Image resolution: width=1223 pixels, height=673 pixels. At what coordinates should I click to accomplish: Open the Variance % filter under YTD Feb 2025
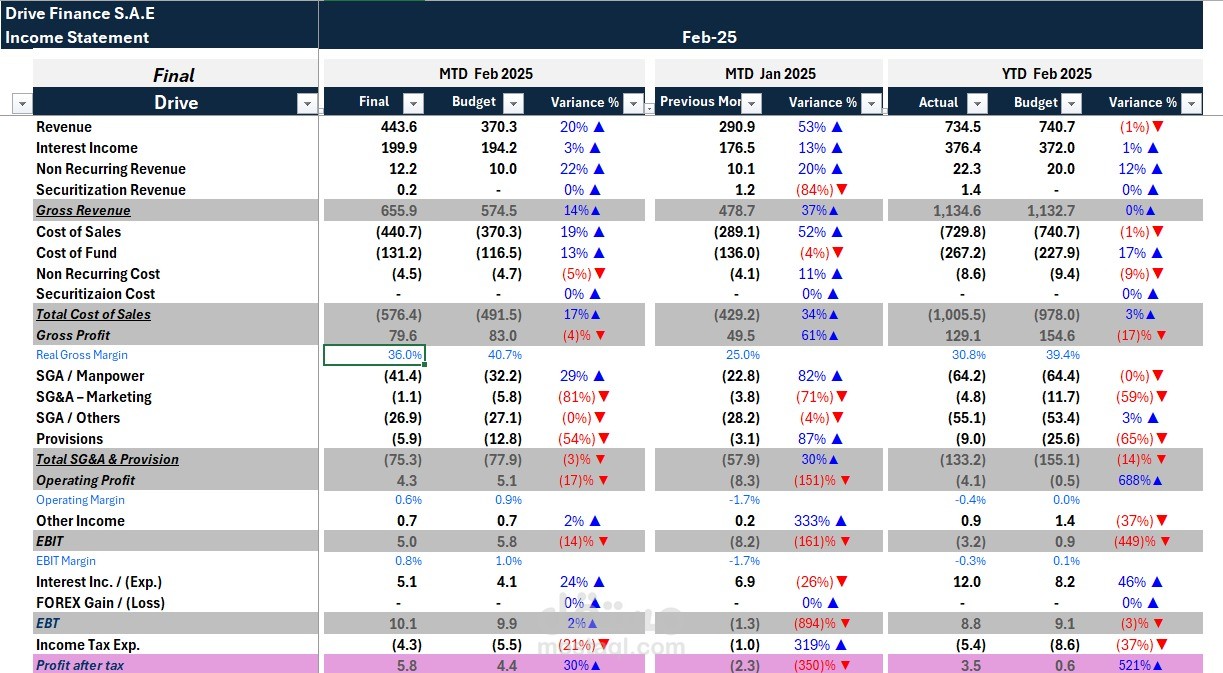pos(1191,103)
